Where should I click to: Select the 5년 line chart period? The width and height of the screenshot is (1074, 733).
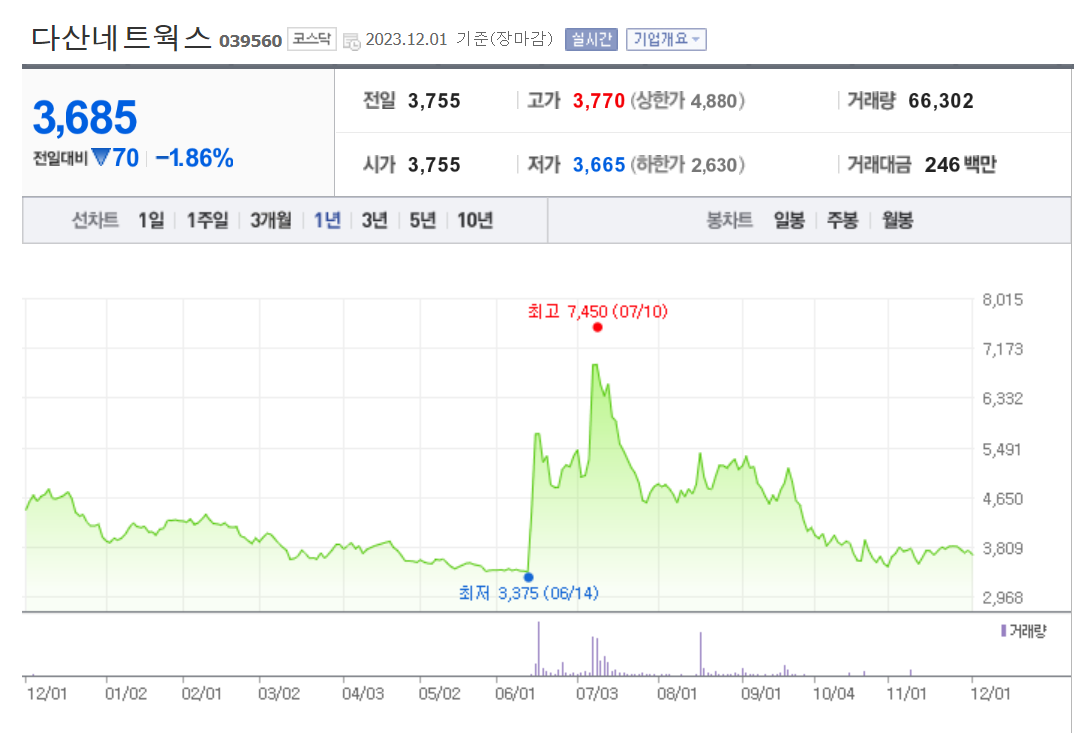[x=423, y=221]
